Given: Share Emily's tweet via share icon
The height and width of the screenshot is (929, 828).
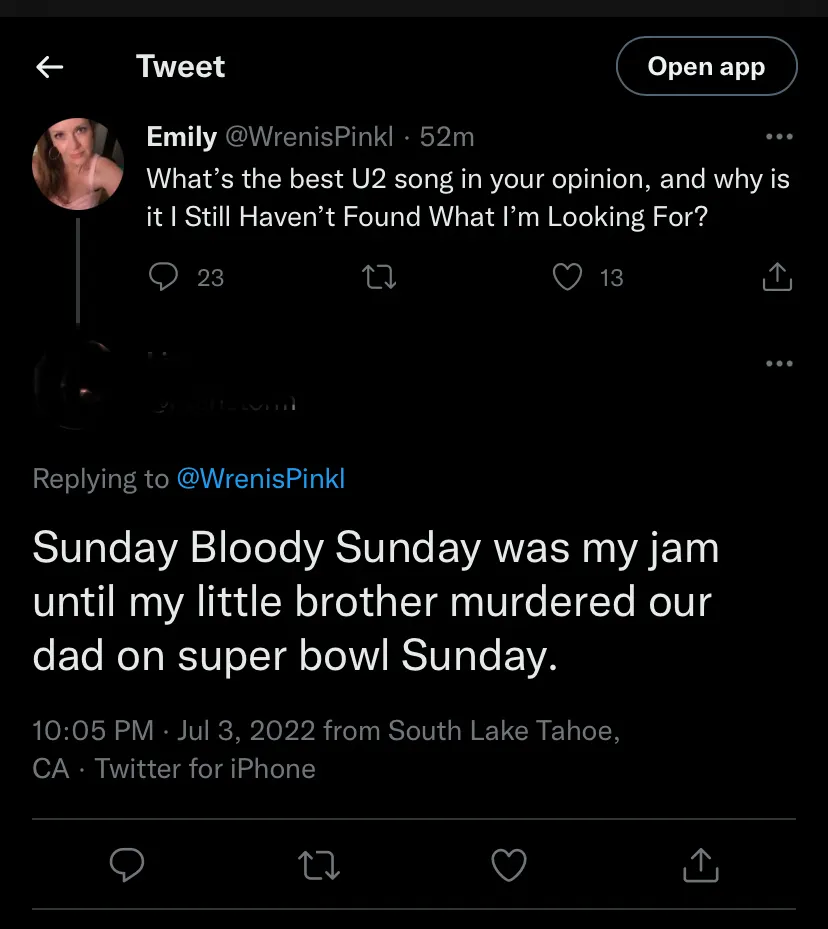Looking at the screenshot, I should (x=777, y=277).
